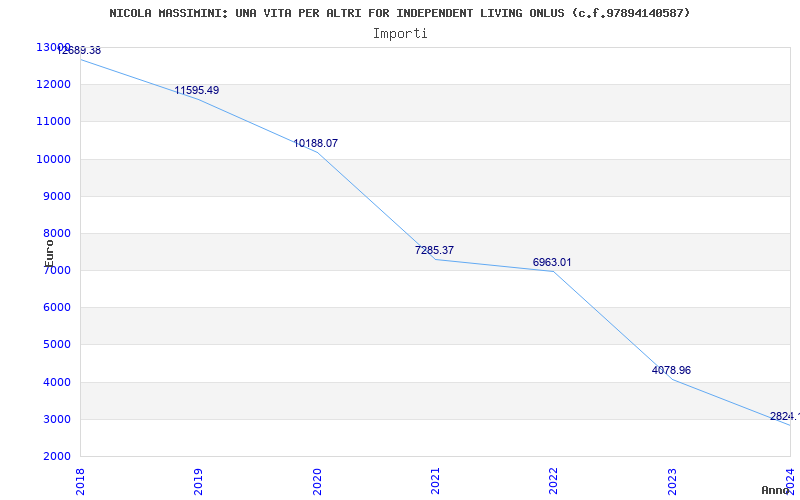Click the 12689.38 data label
The width and height of the screenshot is (800, 500).
point(79,51)
